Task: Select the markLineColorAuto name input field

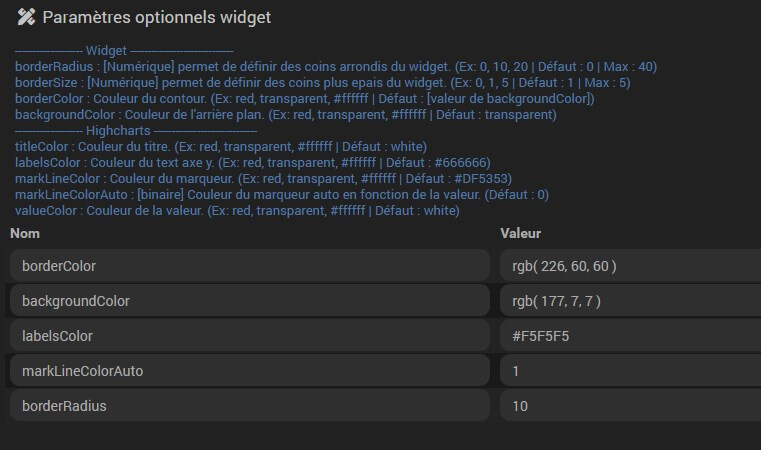Action: [250, 371]
